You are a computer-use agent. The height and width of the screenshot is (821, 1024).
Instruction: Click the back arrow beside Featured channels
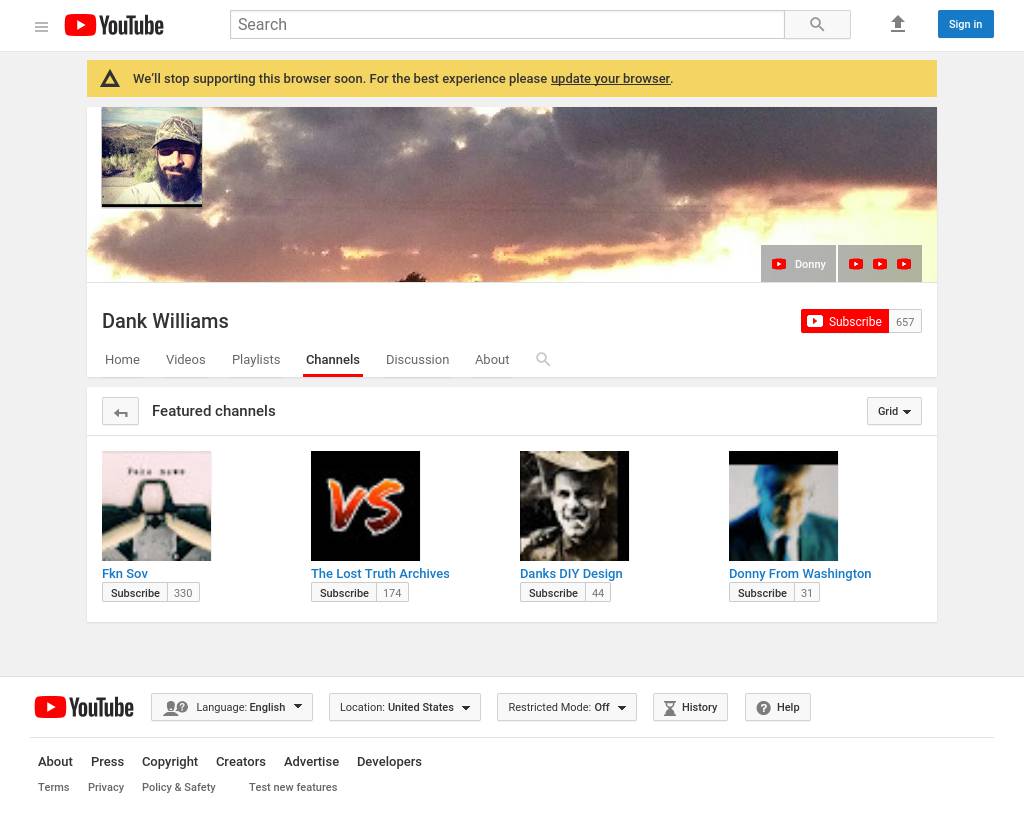[x=120, y=411]
